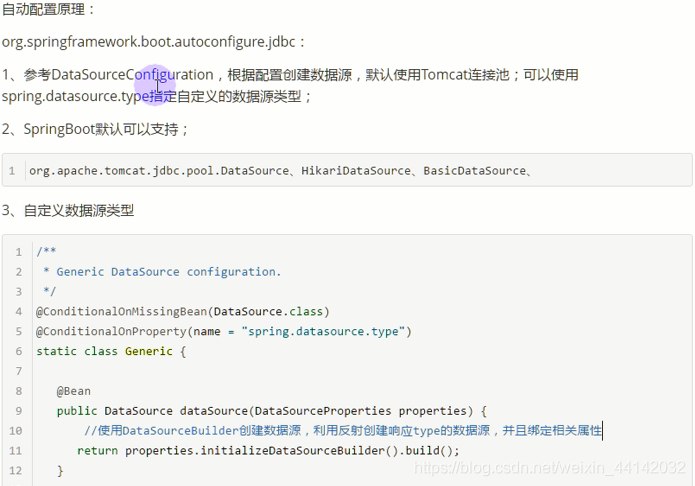695x486 pixels.
Task: Click the word 'DataSourceConfiguration' in item 1
Action: tap(133, 74)
